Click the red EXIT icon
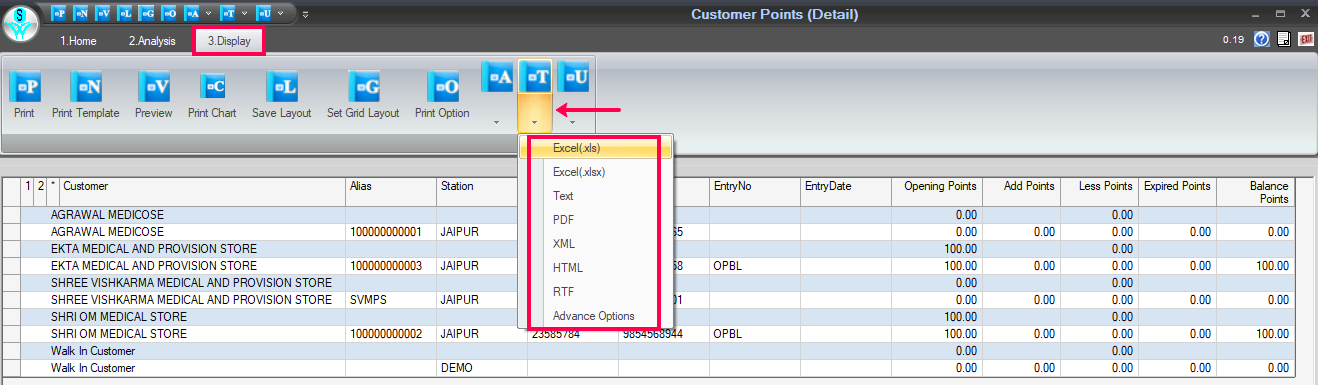1318x385 pixels. [x=1306, y=40]
